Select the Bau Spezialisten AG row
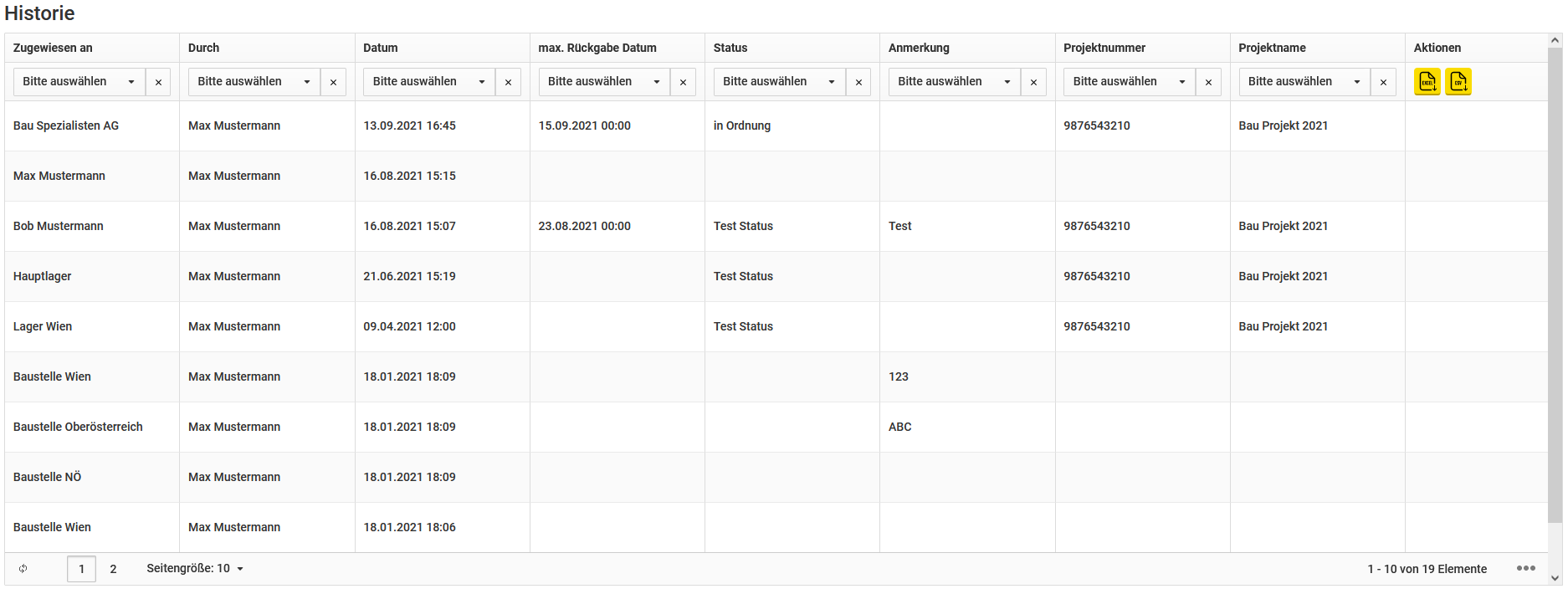 click(776, 125)
